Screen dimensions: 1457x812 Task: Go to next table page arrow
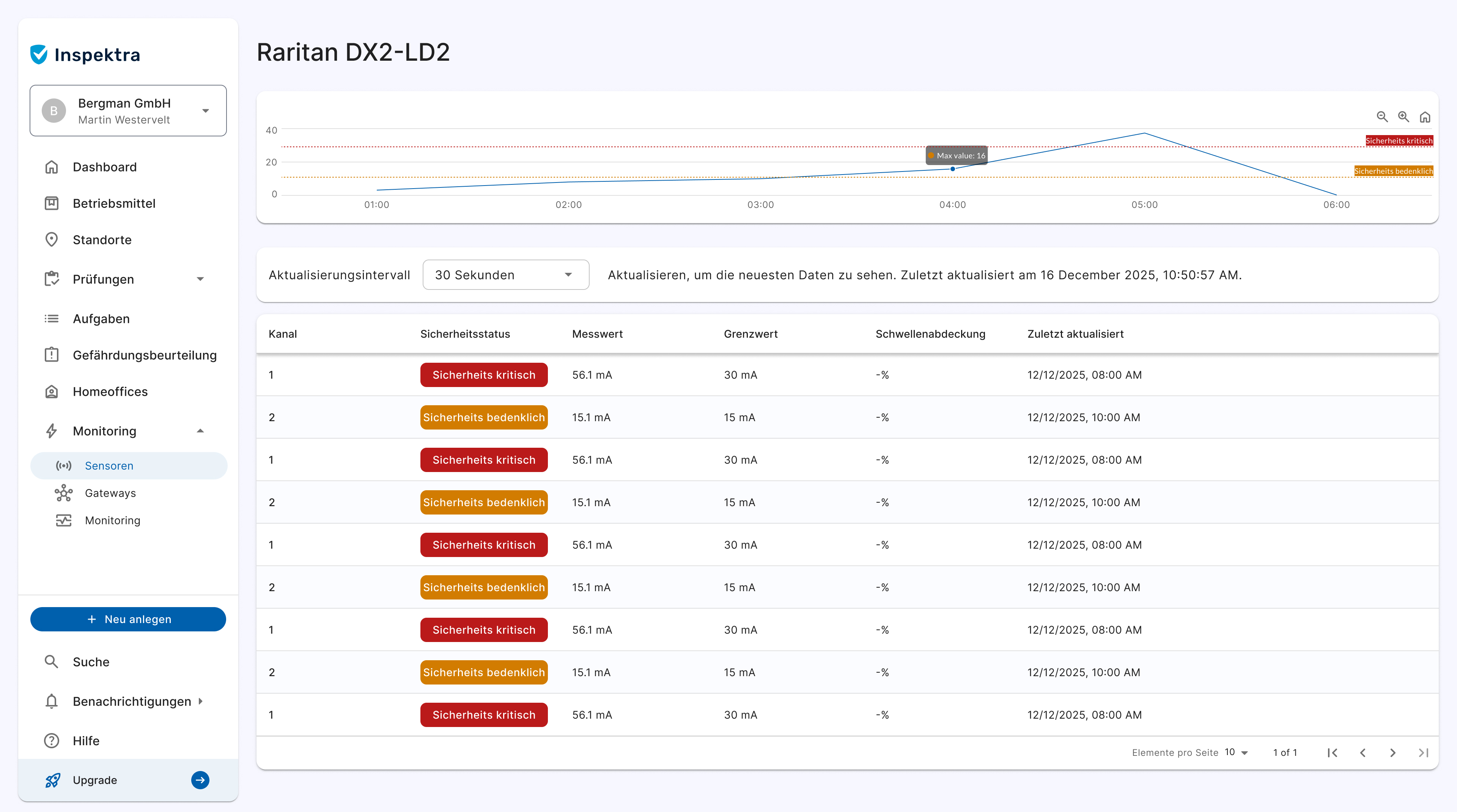1393,753
